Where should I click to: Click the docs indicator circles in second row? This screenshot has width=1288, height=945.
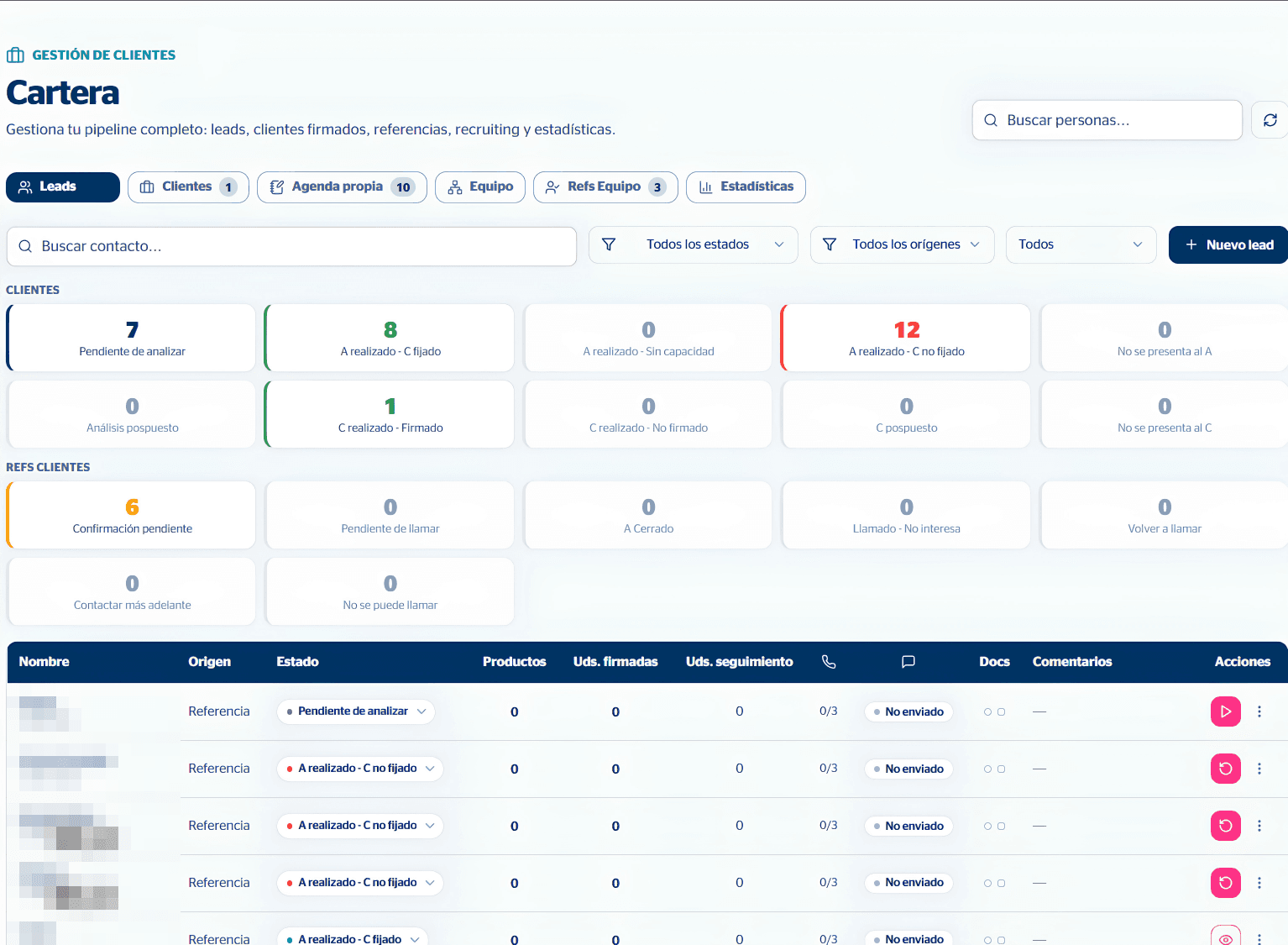(994, 769)
